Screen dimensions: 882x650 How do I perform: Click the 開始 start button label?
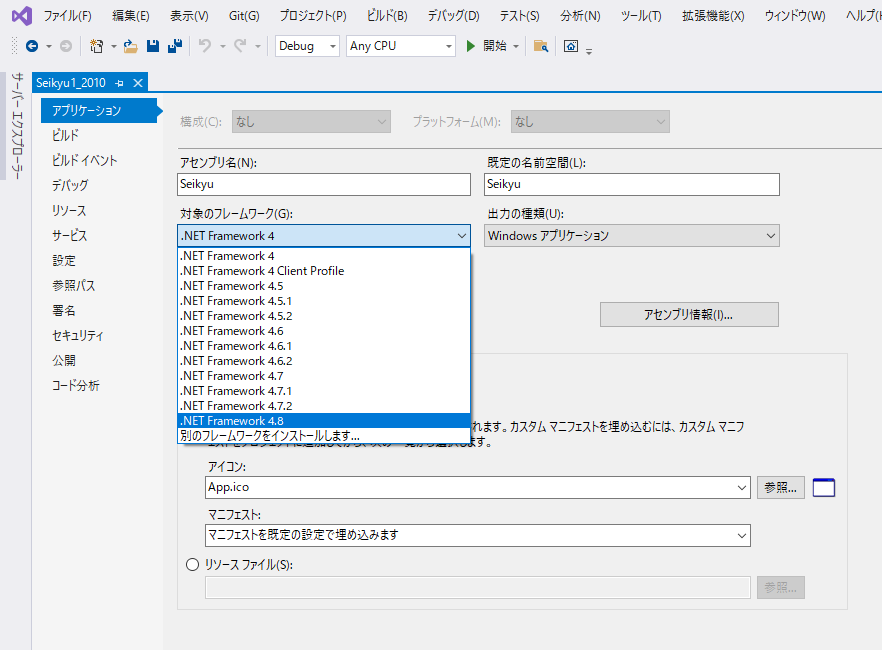494,46
